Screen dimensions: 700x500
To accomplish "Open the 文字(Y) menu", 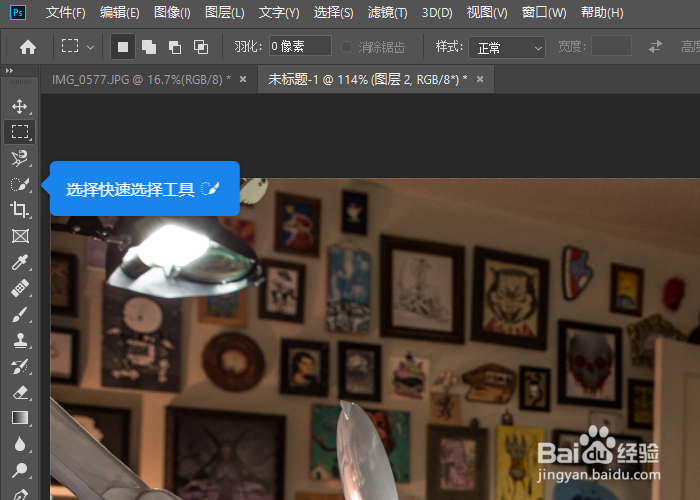I will coord(279,12).
